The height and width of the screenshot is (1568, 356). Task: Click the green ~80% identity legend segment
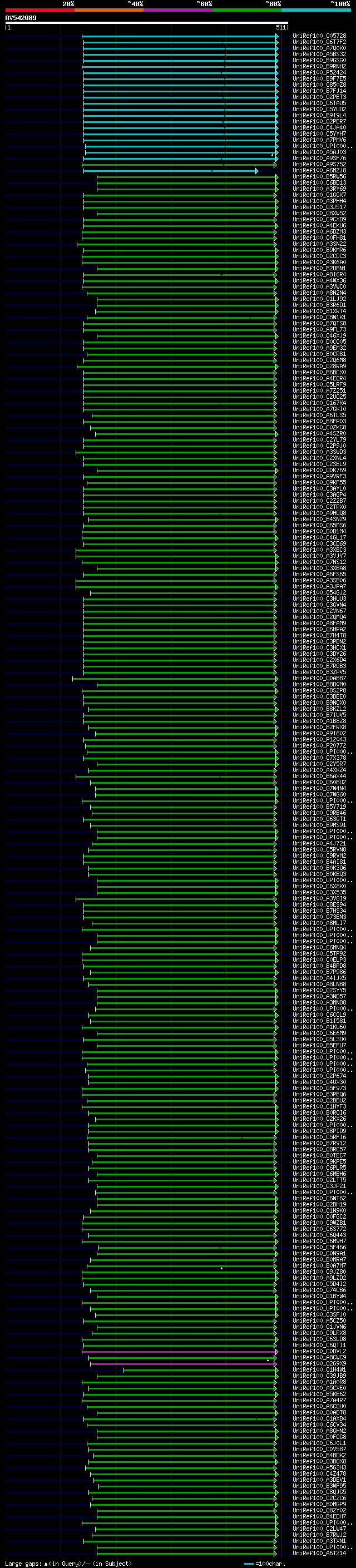coord(246,10)
